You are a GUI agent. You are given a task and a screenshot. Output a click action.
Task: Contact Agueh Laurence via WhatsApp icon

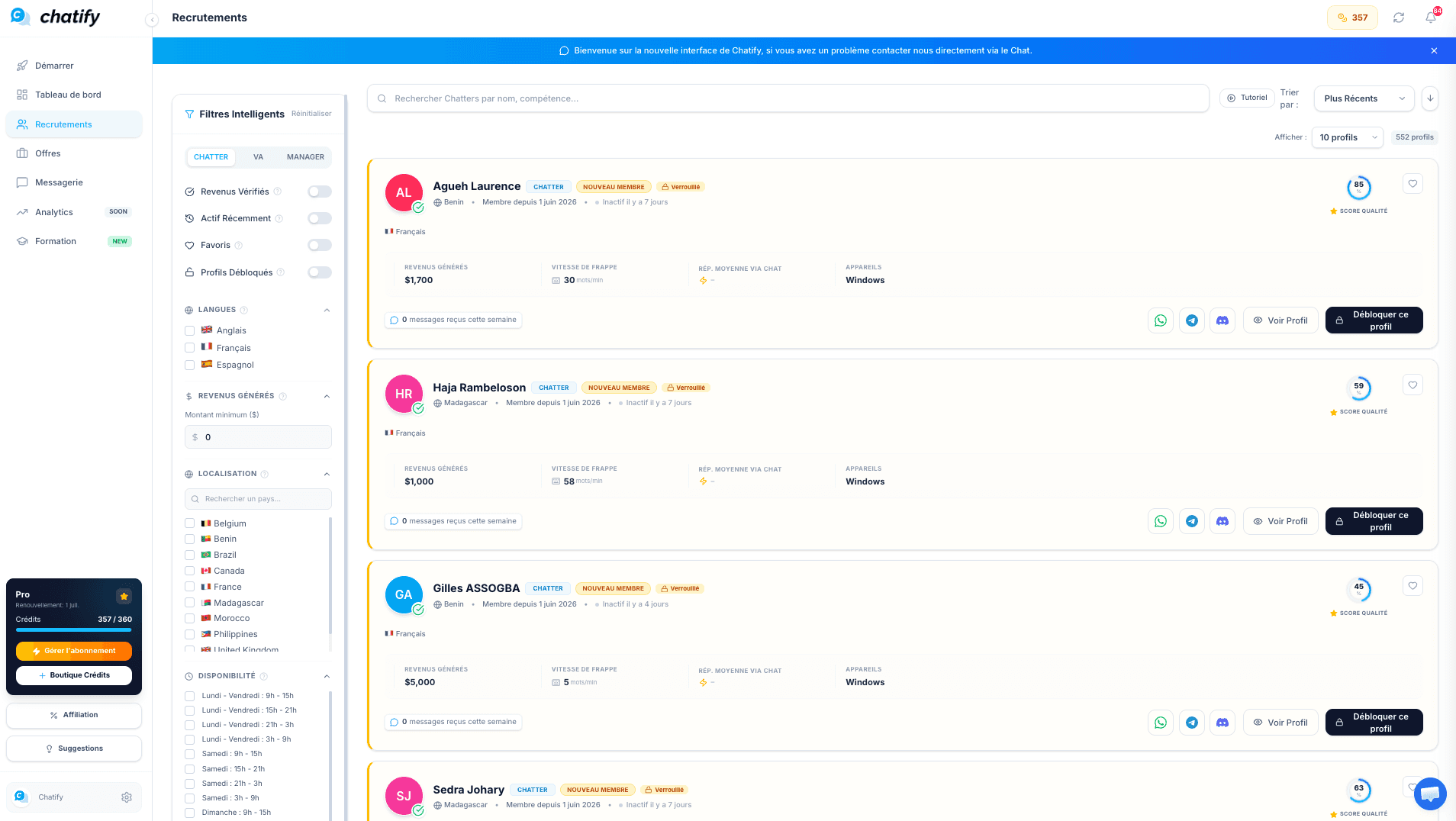pos(1161,320)
